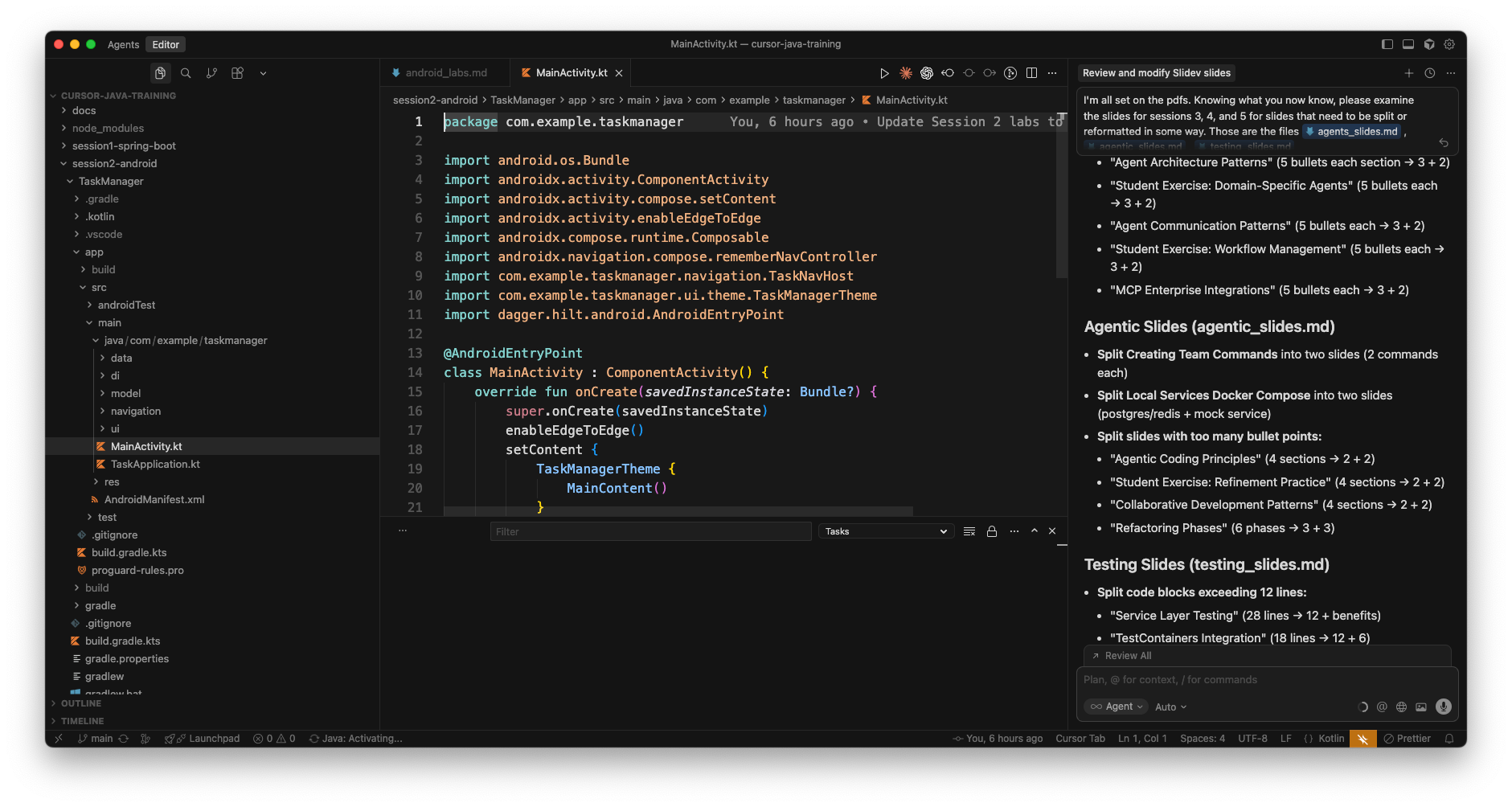Open the Extensions view icon
This screenshot has width=1512, height=807.
[237, 73]
